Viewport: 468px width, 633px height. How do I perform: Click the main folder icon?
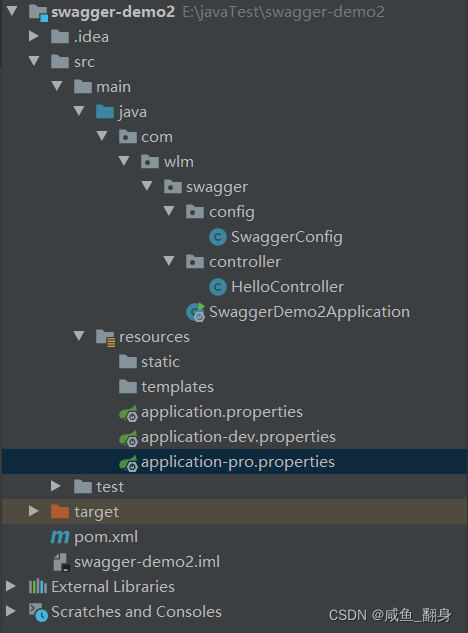tap(83, 86)
